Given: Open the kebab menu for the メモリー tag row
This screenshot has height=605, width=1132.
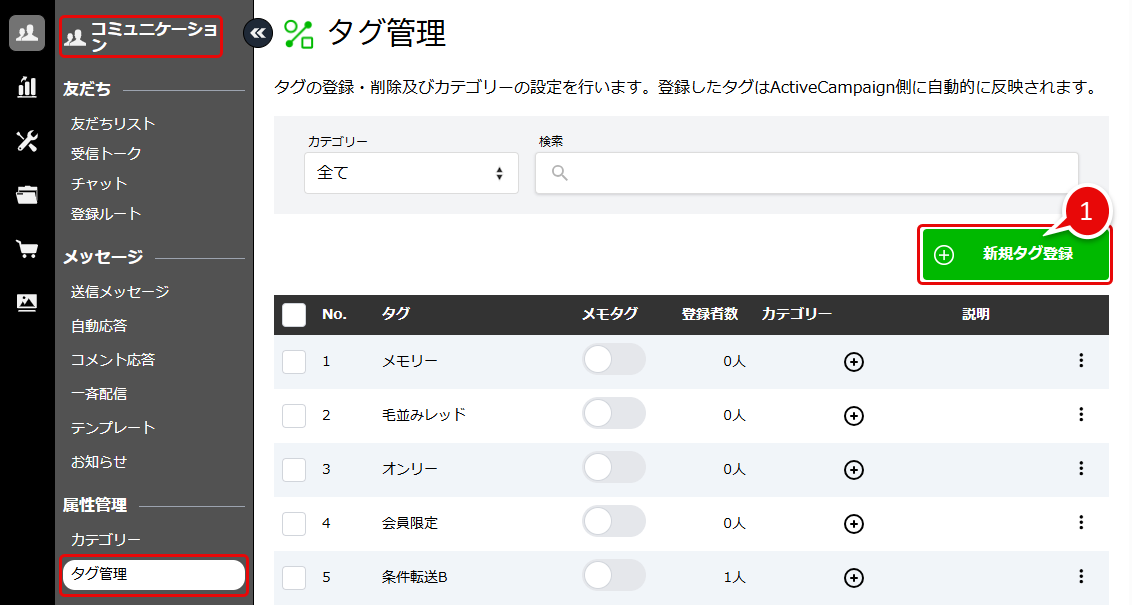Looking at the screenshot, I should click(1081, 361).
